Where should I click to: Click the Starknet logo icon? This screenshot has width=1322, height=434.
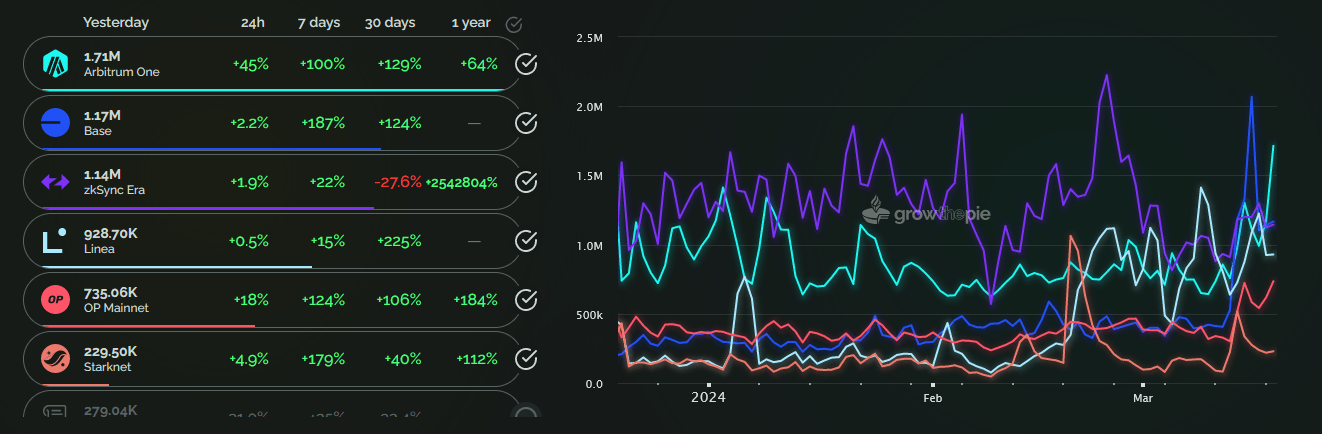click(54, 359)
